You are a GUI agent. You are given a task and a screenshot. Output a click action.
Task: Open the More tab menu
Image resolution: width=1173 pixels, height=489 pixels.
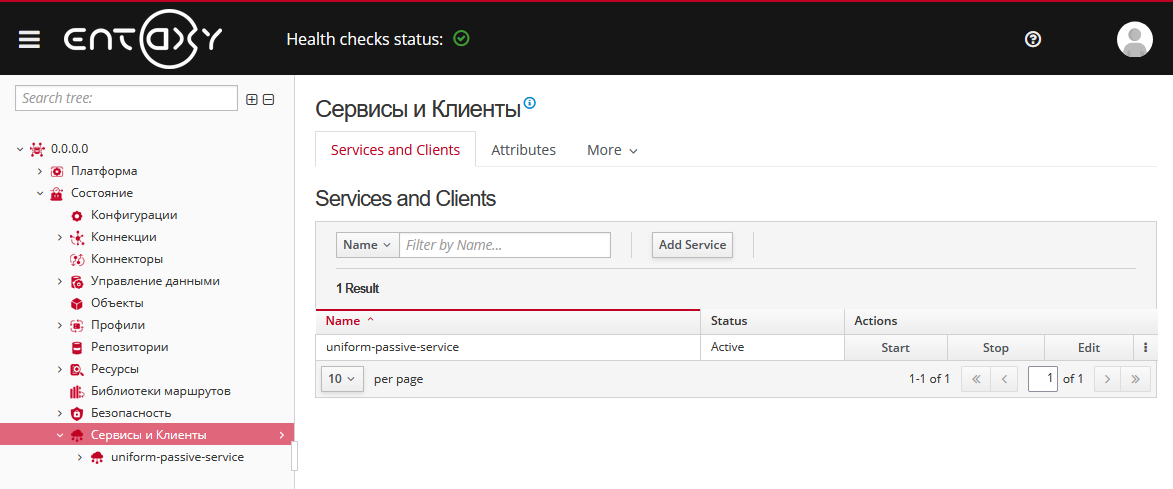pyautogui.click(x=612, y=150)
